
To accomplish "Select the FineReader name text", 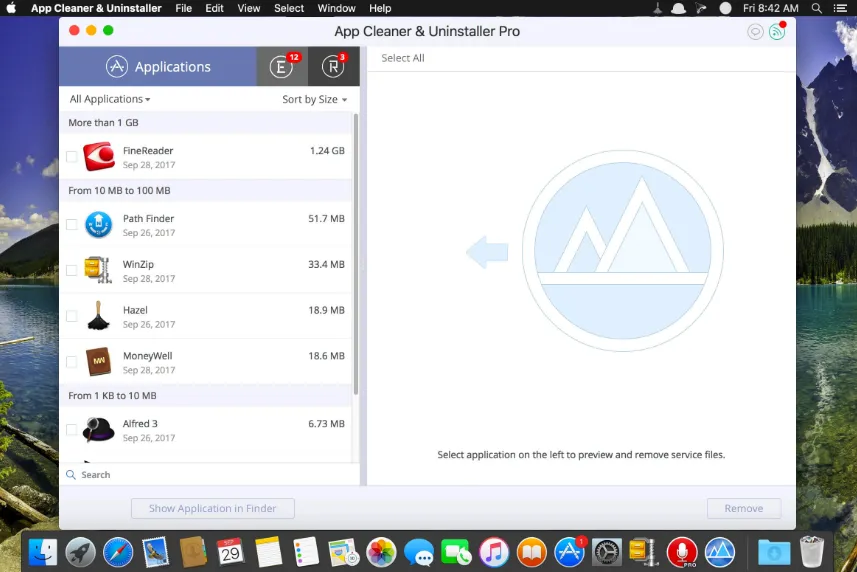I will point(148,151).
